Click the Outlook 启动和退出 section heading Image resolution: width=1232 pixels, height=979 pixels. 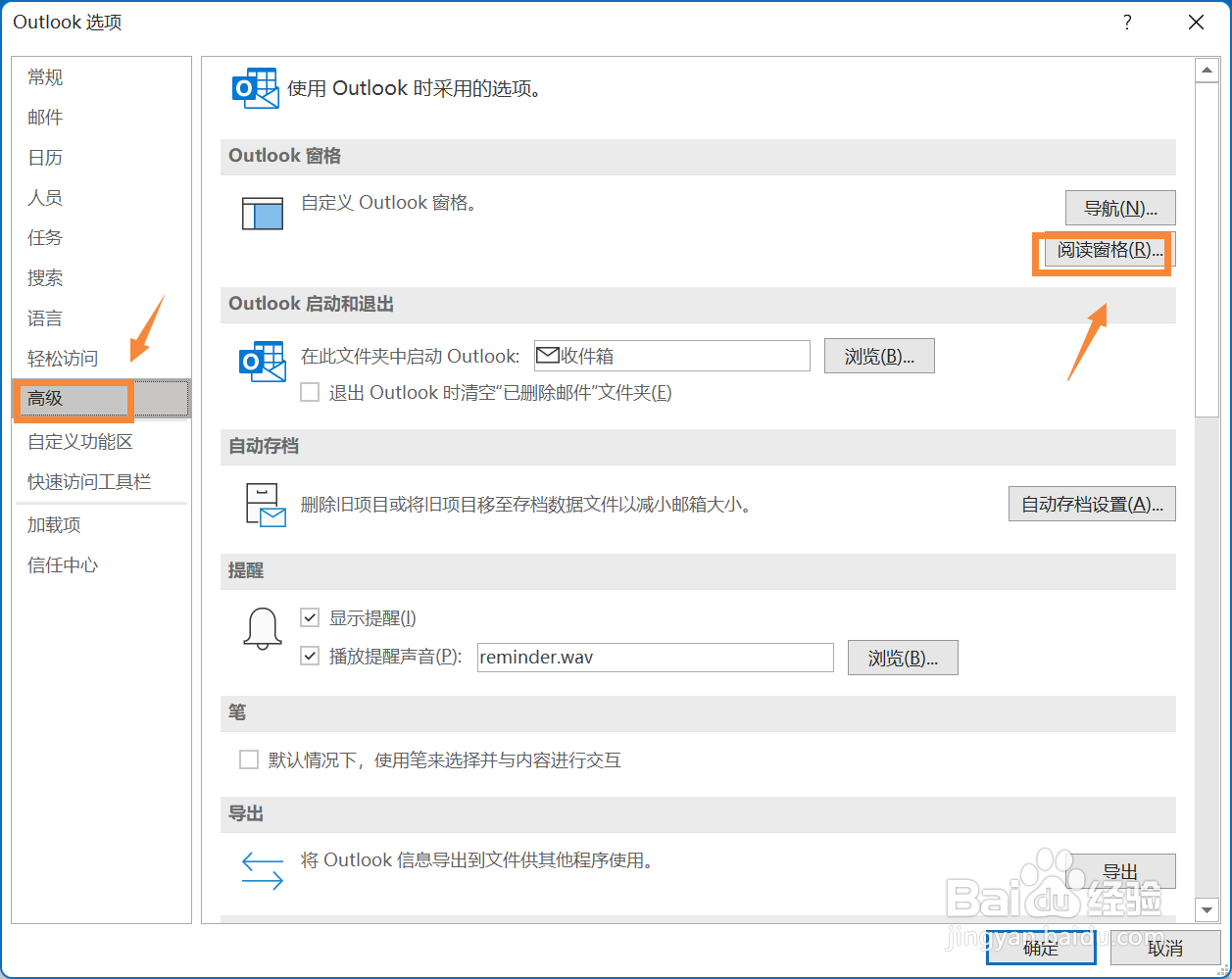tap(311, 304)
